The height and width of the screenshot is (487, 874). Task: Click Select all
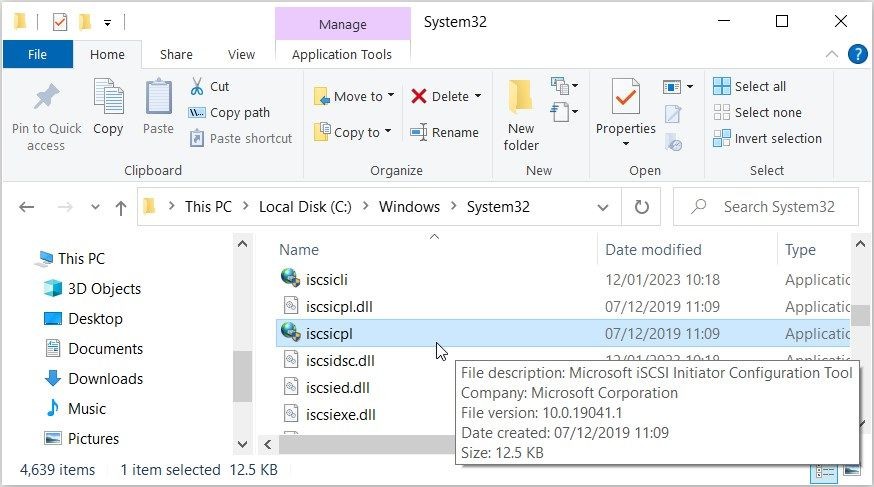coord(750,86)
